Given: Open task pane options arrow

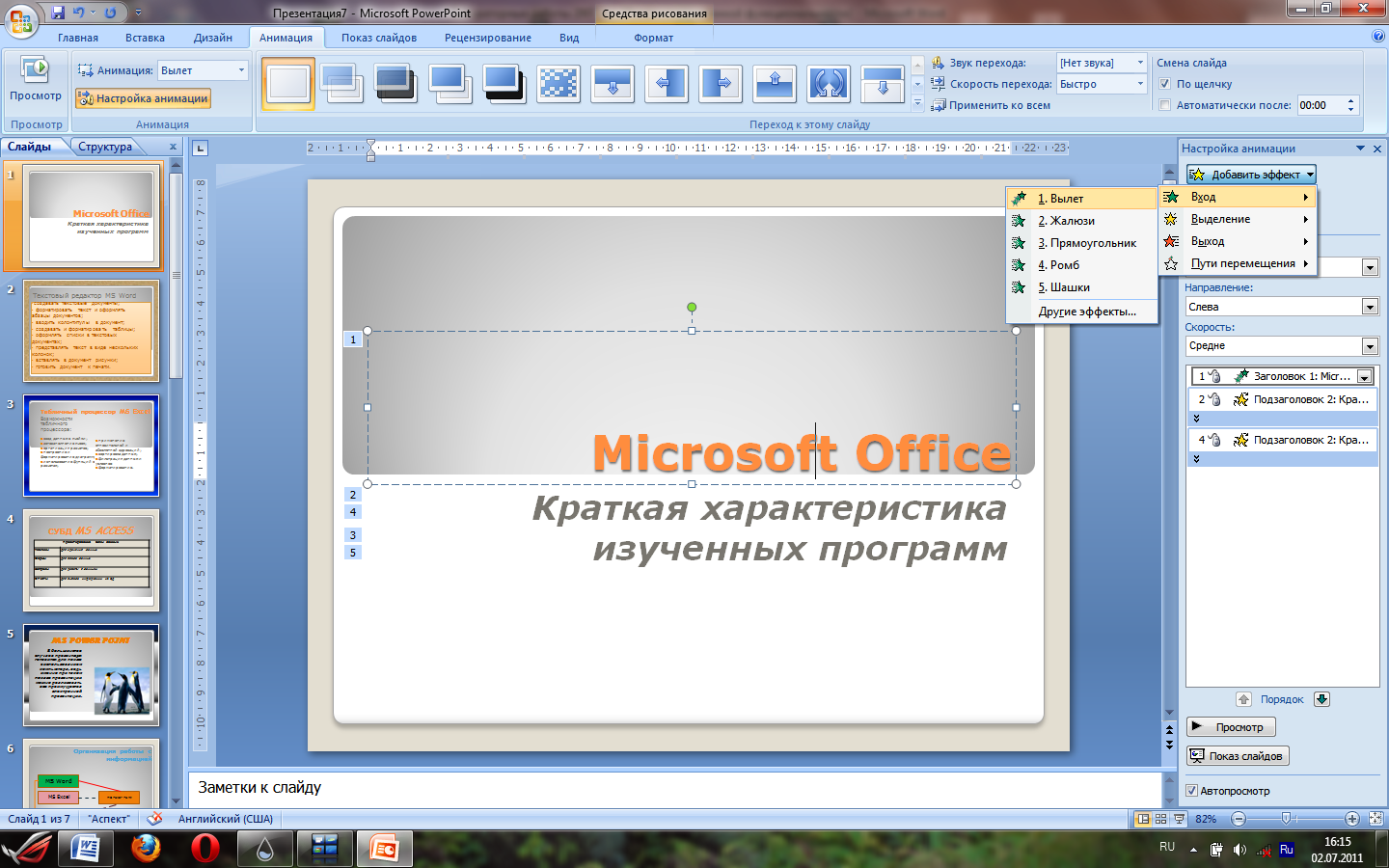Looking at the screenshot, I should coord(1361,149).
